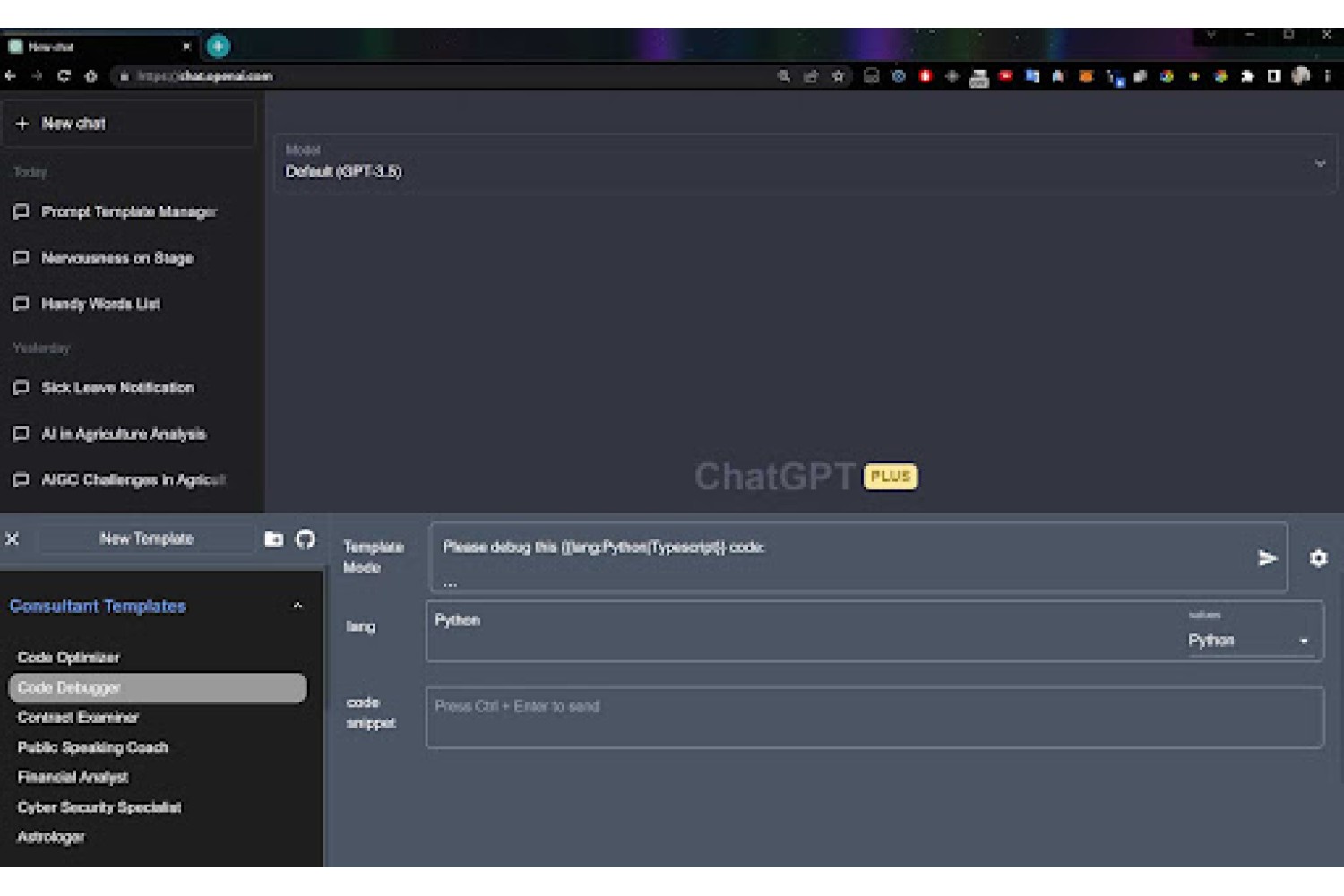Open the Extensions puzzle-piece icon
1344x896 pixels.
(x=1247, y=76)
